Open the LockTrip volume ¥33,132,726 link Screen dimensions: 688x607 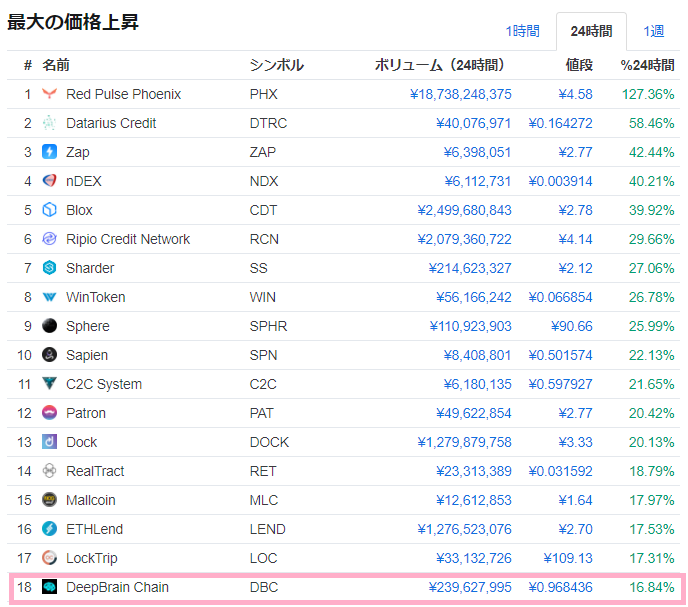474,558
